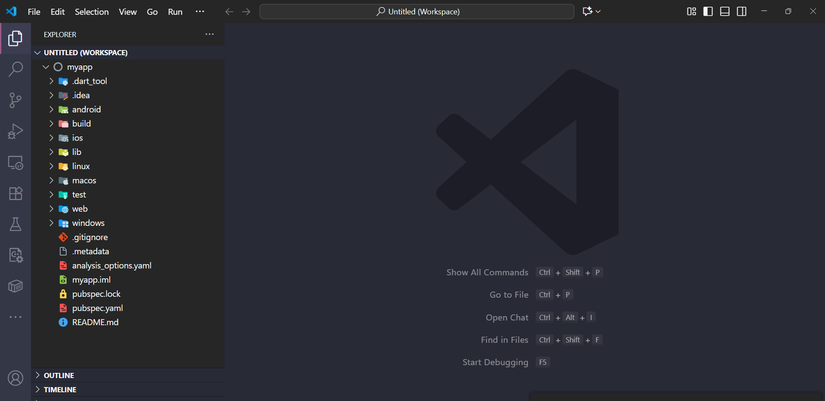Show more menu bar items ellipsis
Image resolution: width=825 pixels, height=401 pixels.
point(199,12)
